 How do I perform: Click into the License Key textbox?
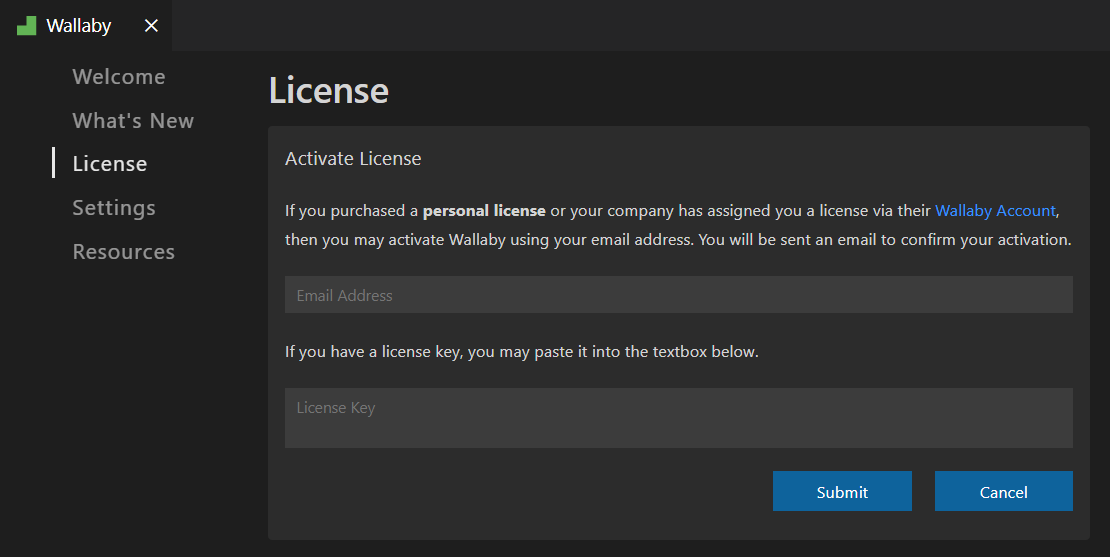tap(678, 418)
